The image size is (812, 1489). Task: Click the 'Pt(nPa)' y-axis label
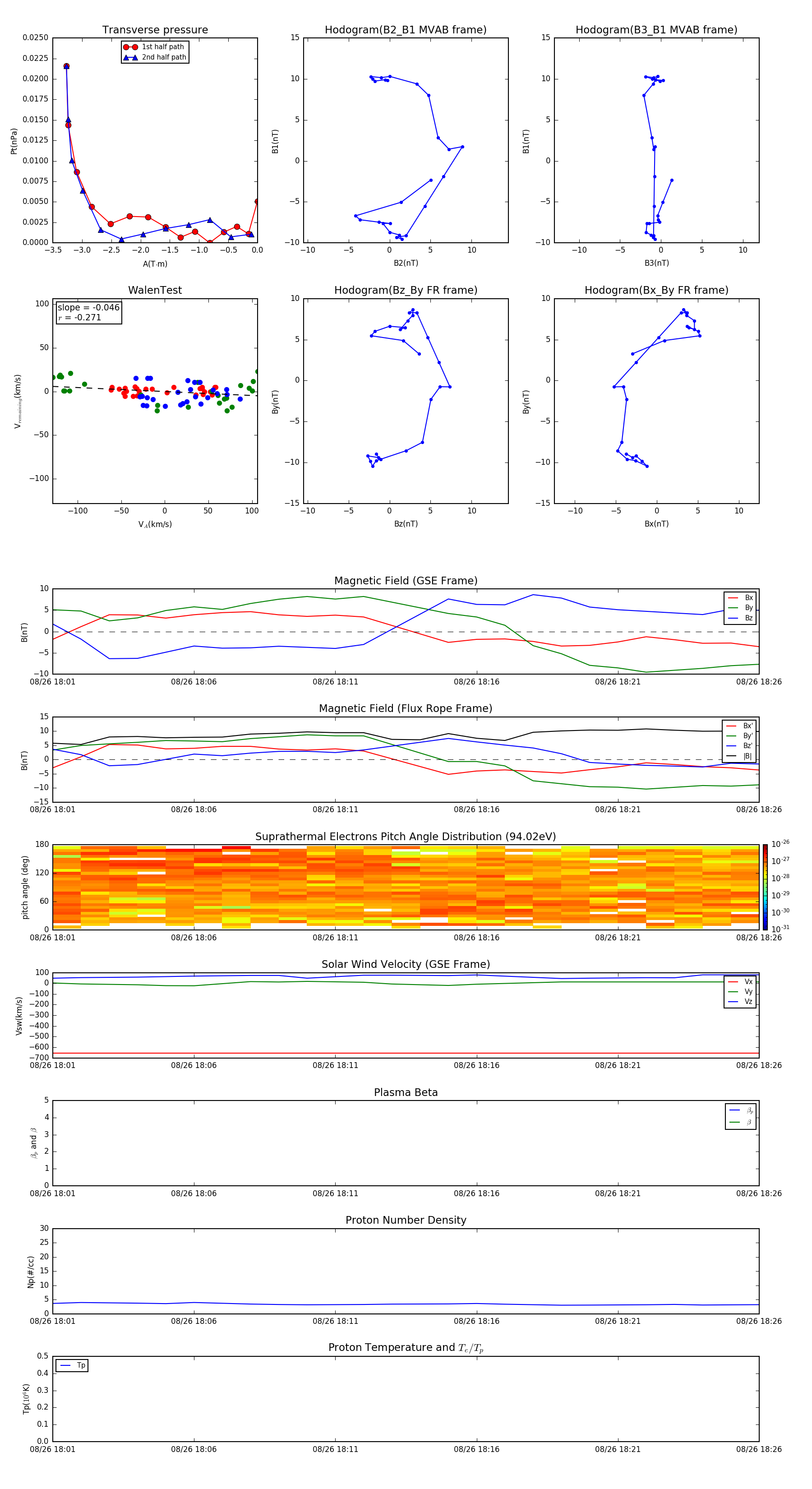coord(14,141)
